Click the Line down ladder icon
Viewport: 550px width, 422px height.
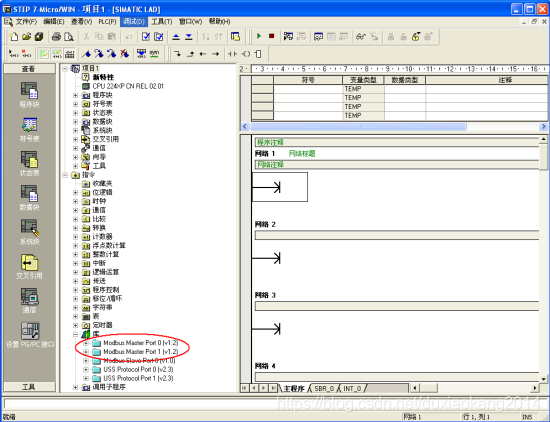[177, 54]
